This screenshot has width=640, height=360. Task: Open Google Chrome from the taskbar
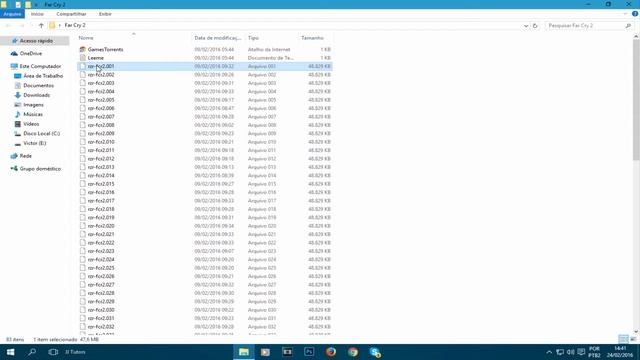353,352
